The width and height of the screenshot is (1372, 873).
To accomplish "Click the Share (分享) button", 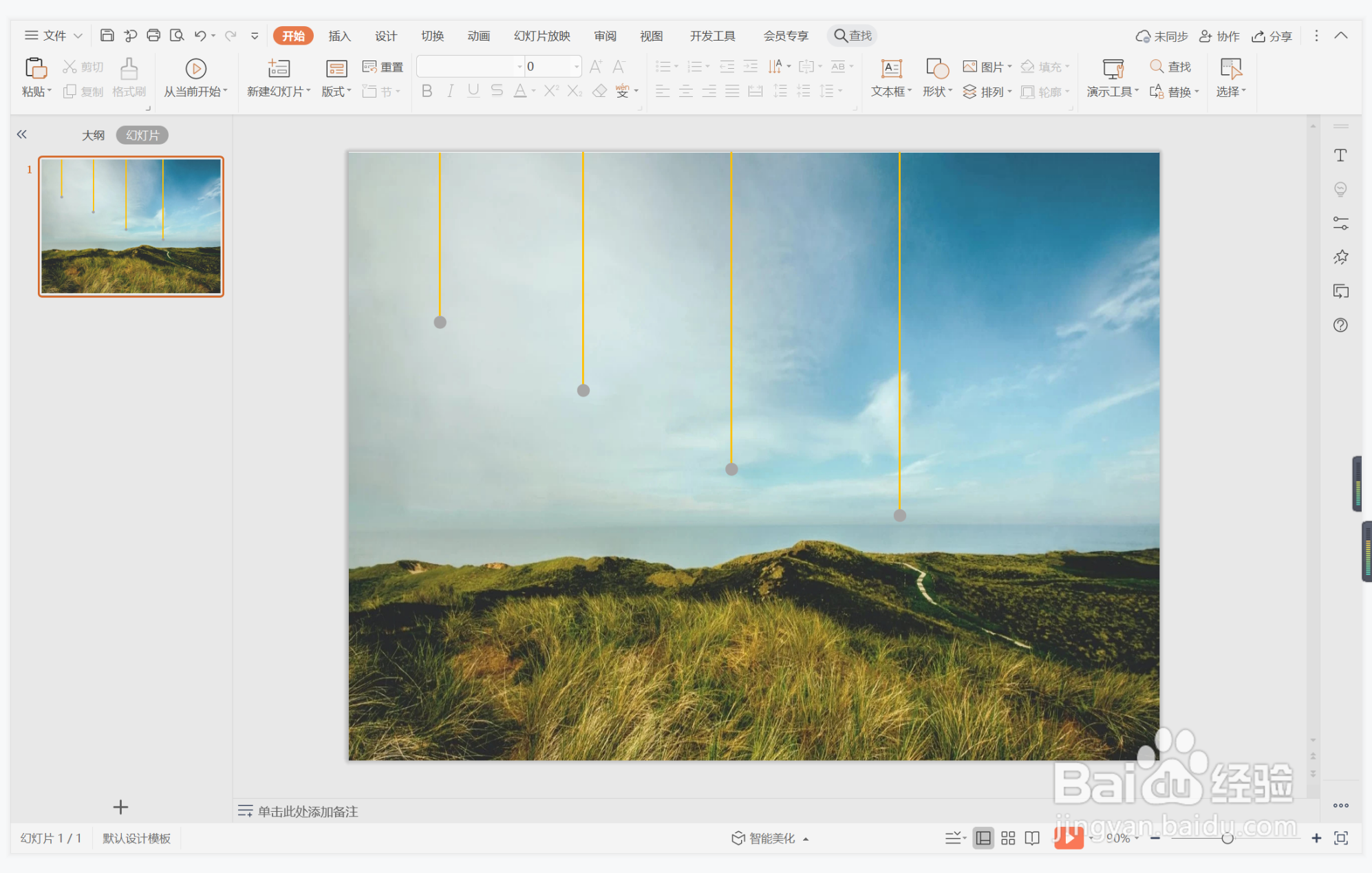I will (1272, 36).
